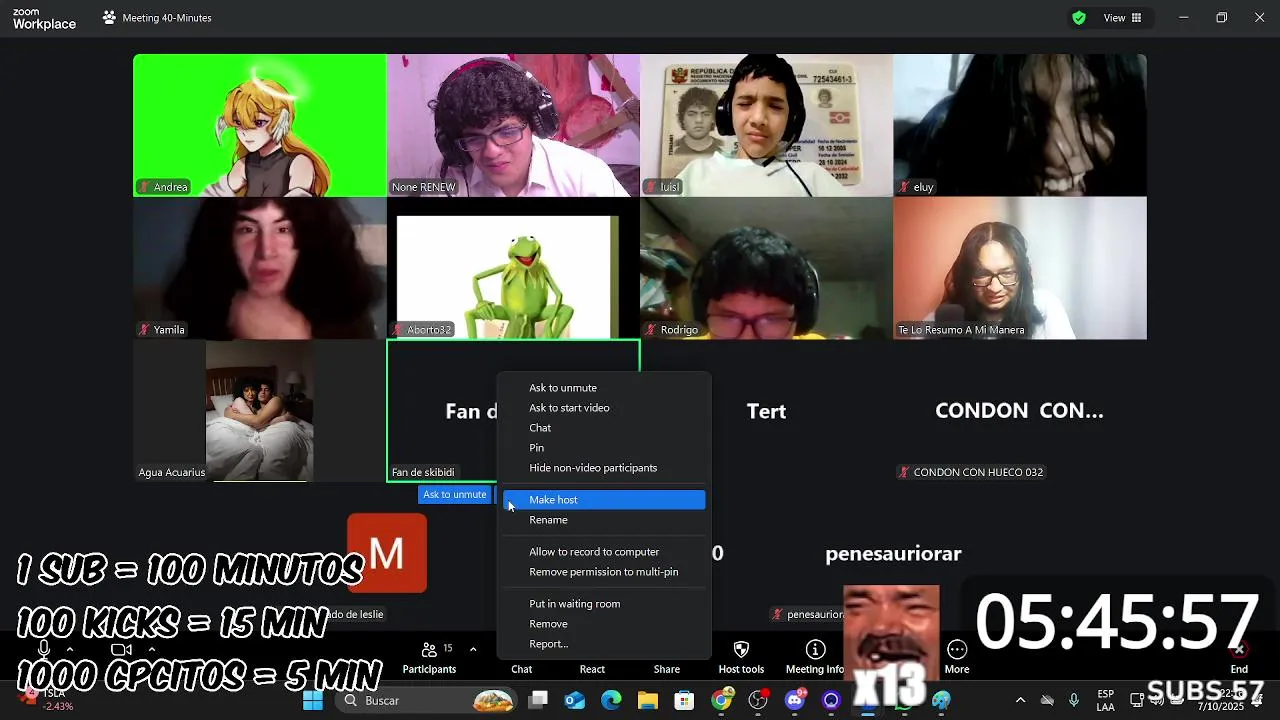Viewport: 1280px width, 720px height.
Task: Choose Remove permission to multi-pin
Action: [604, 572]
